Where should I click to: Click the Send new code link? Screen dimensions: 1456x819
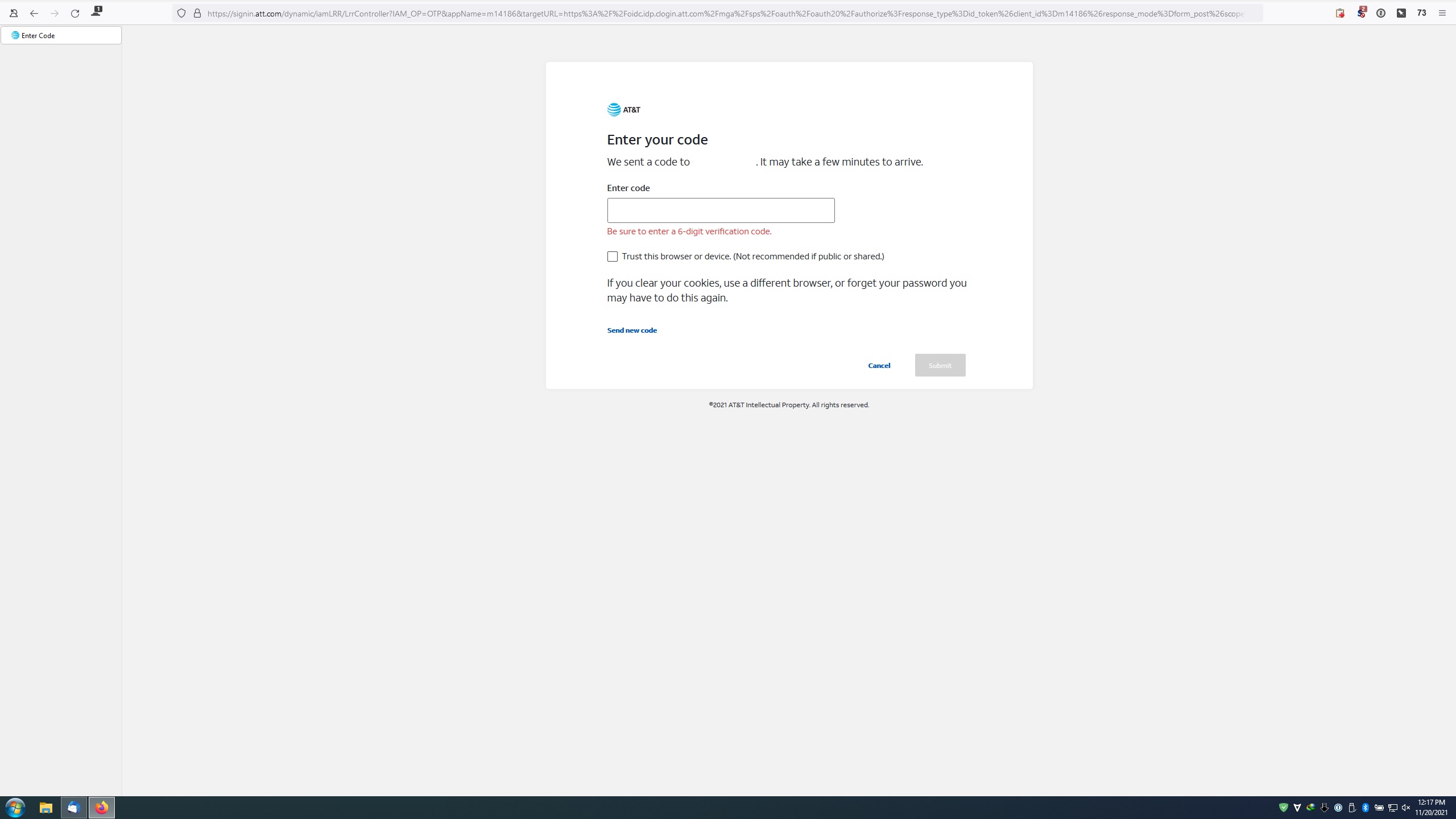tap(632, 330)
